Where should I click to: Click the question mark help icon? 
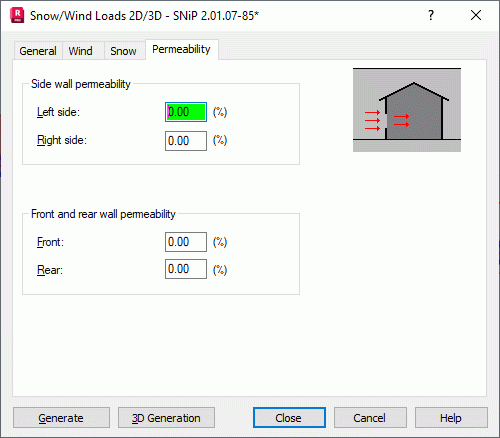pos(431,15)
